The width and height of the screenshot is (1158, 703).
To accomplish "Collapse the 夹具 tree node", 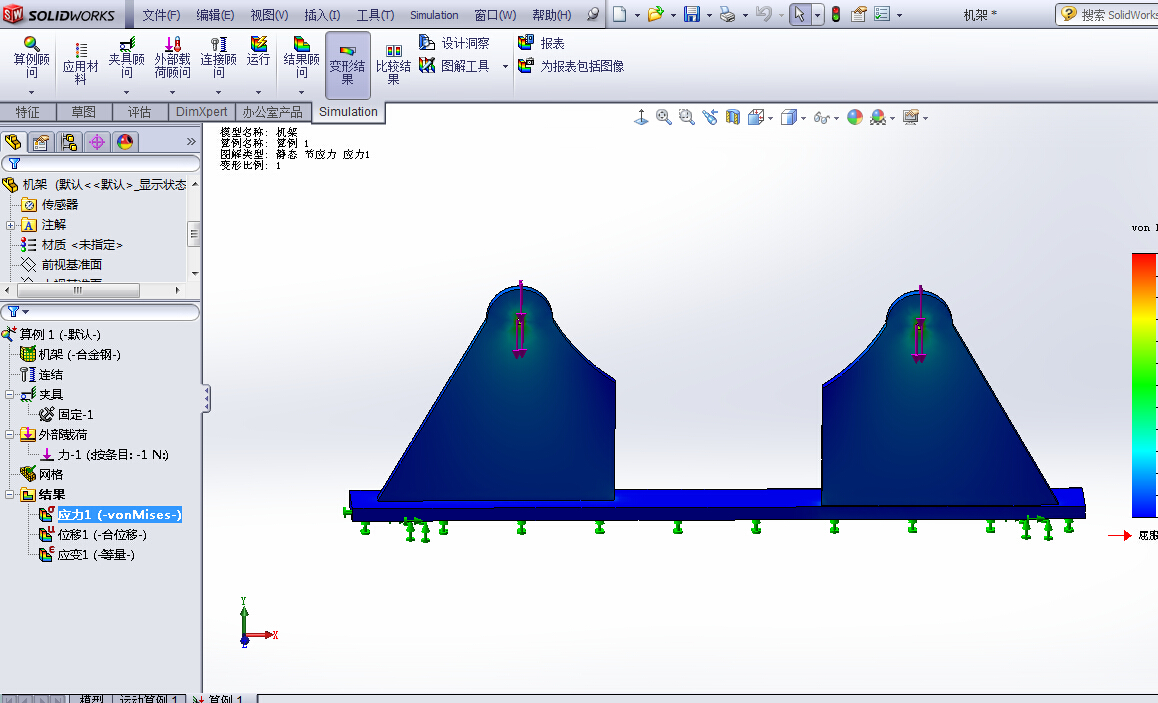I will coord(10,394).
